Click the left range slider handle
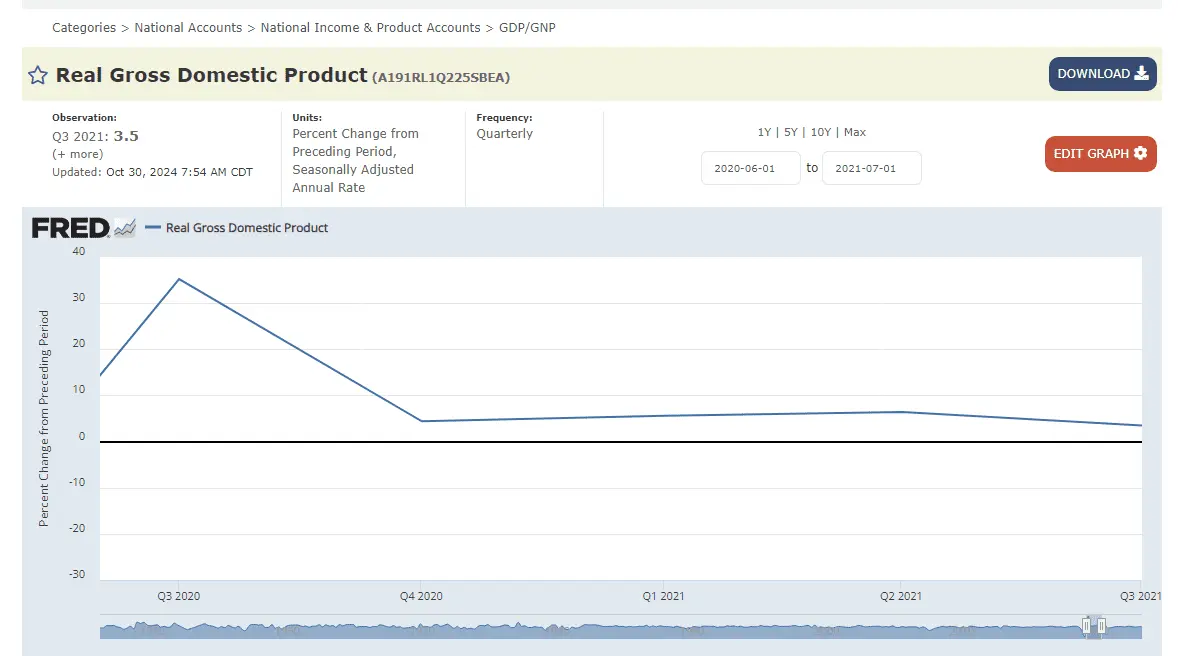 click(x=1086, y=626)
